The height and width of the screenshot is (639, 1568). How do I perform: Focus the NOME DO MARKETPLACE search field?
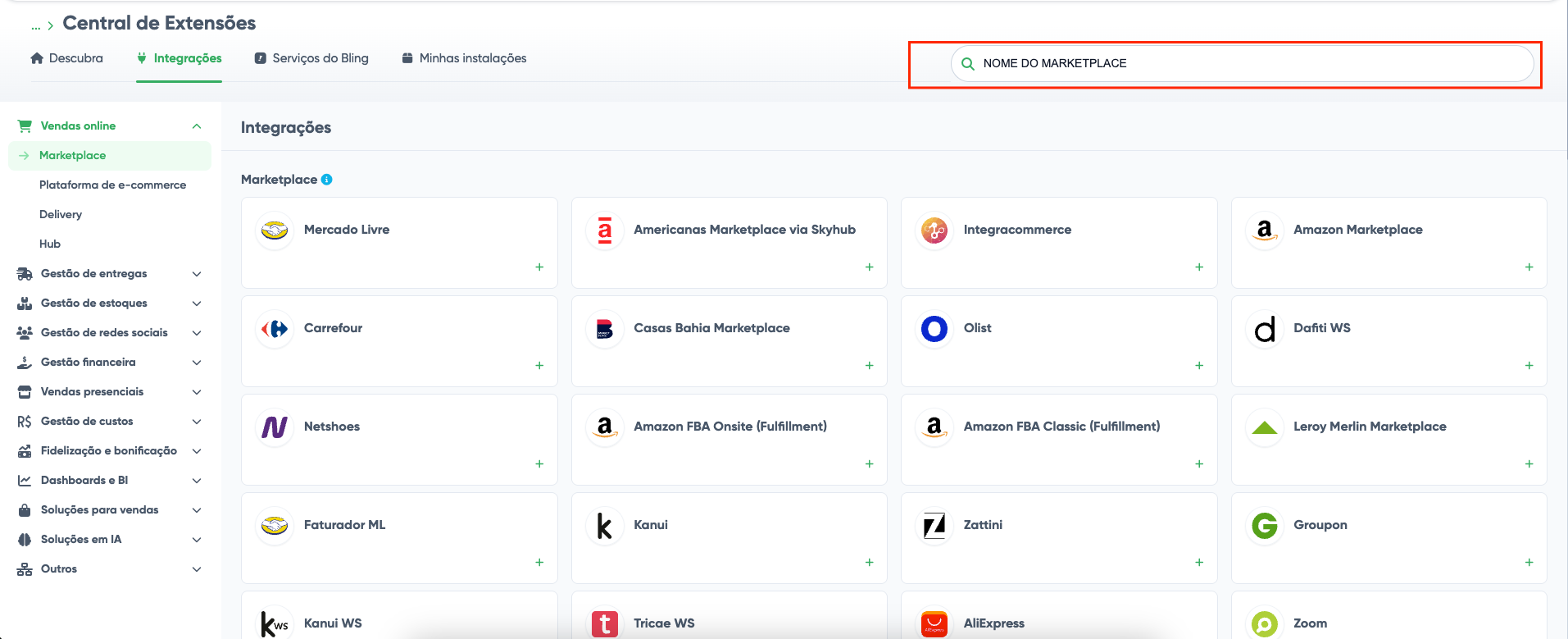[1242, 63]
